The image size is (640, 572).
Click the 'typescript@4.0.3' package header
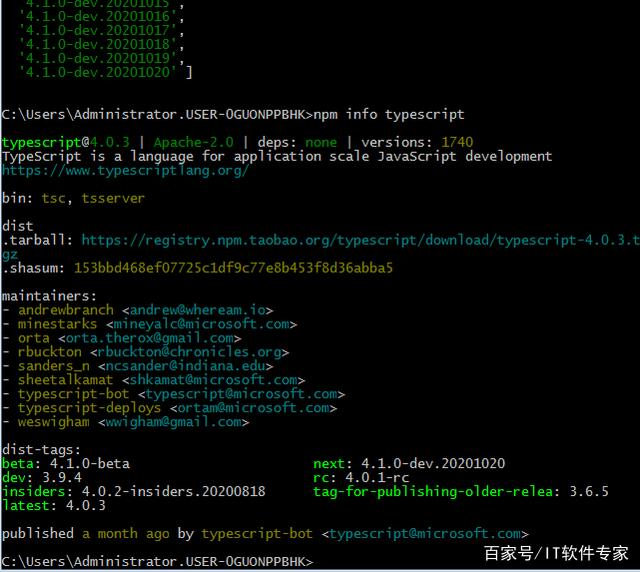65,142
